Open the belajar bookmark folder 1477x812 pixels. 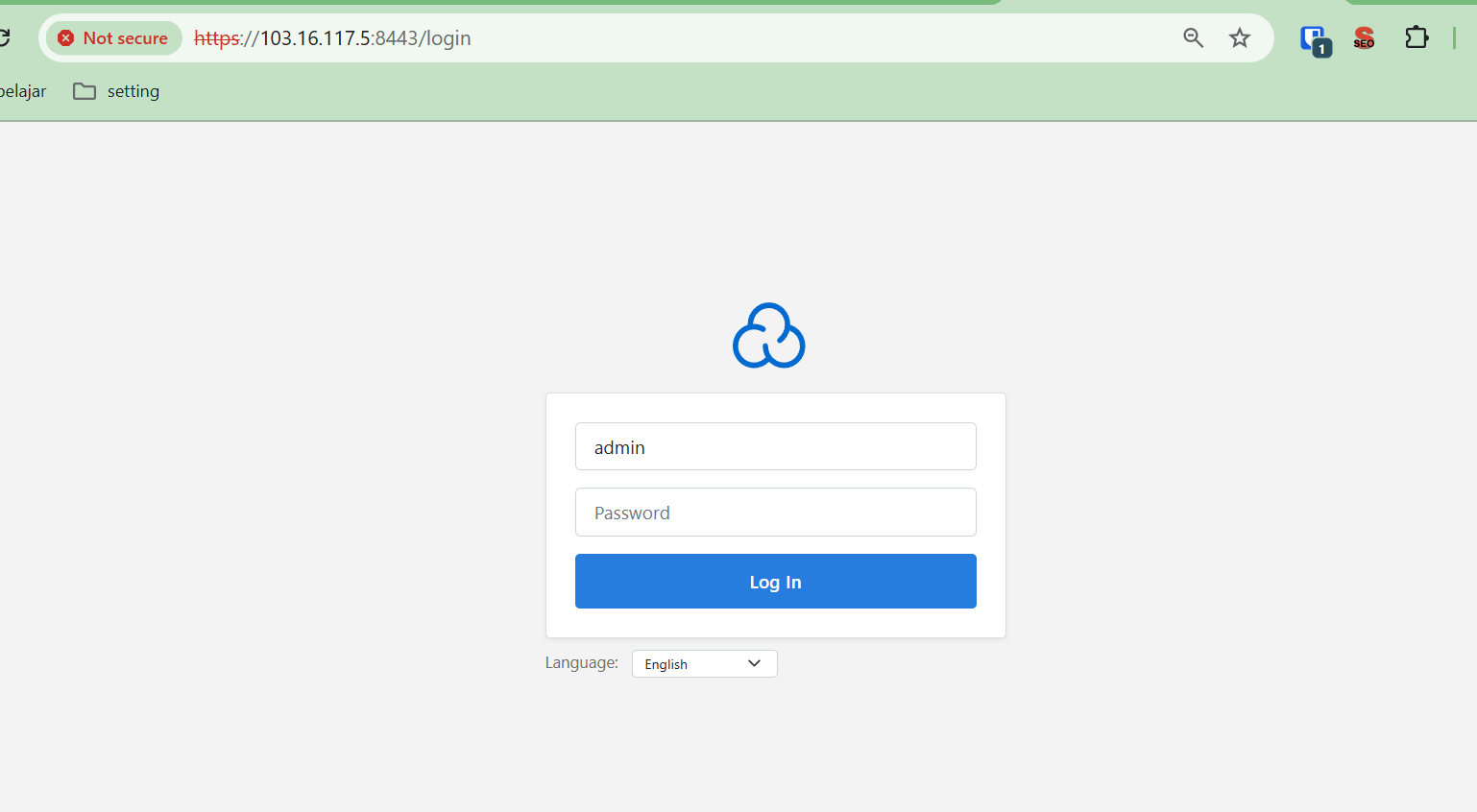23,91
